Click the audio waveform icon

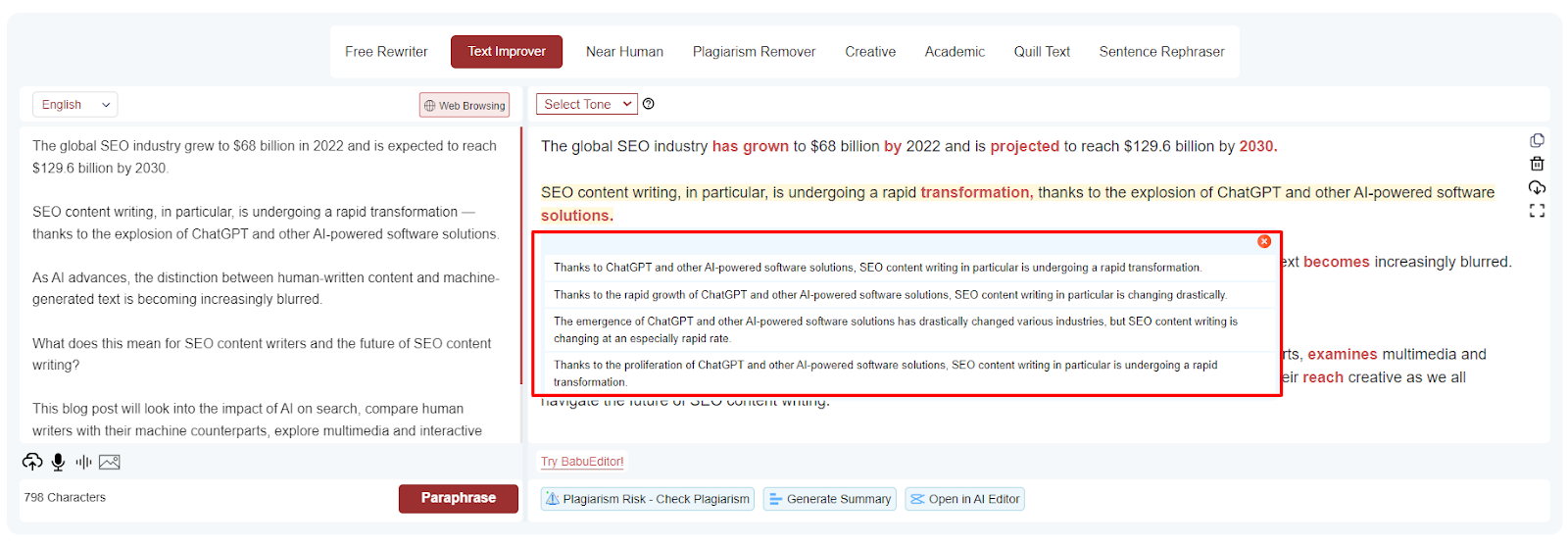tap(84, 462)
